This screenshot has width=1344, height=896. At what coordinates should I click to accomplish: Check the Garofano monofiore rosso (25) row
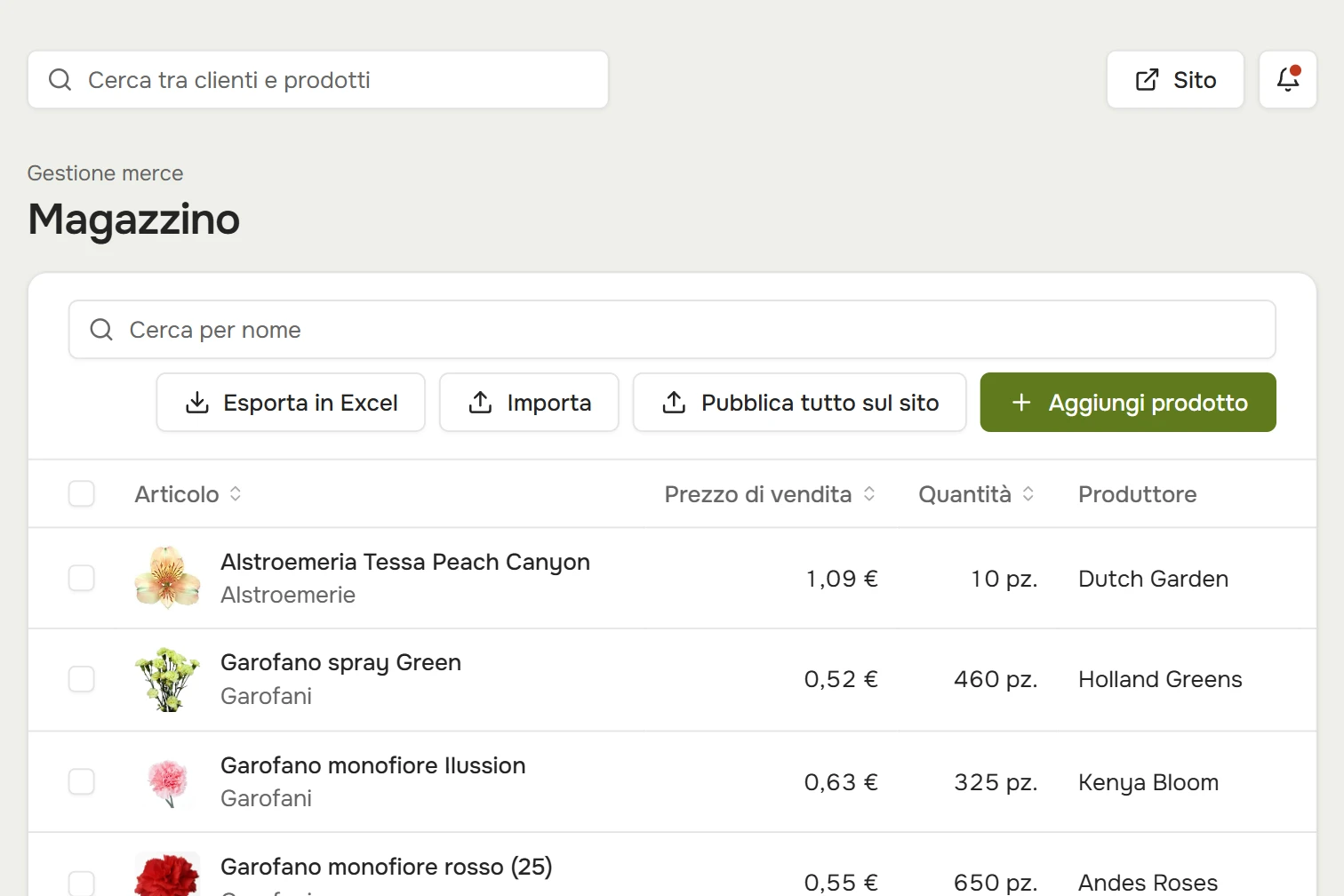pos(82,883)
